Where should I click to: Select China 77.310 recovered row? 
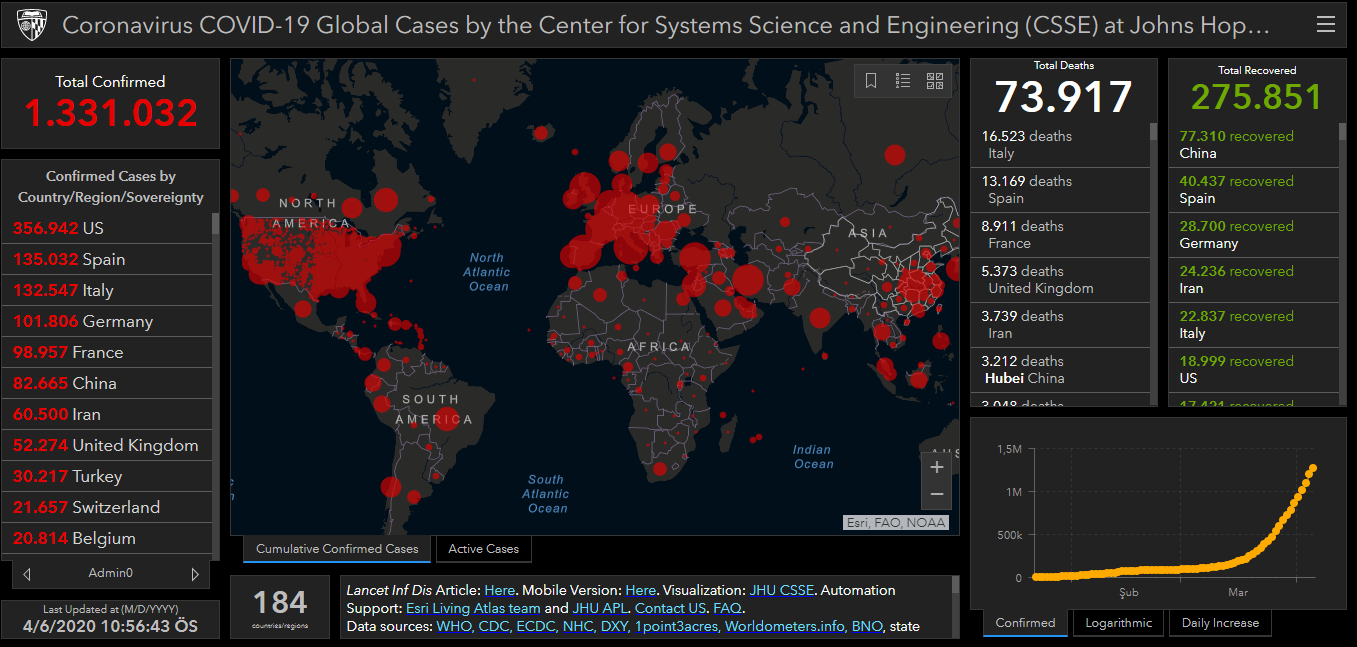coord(1254,145)
